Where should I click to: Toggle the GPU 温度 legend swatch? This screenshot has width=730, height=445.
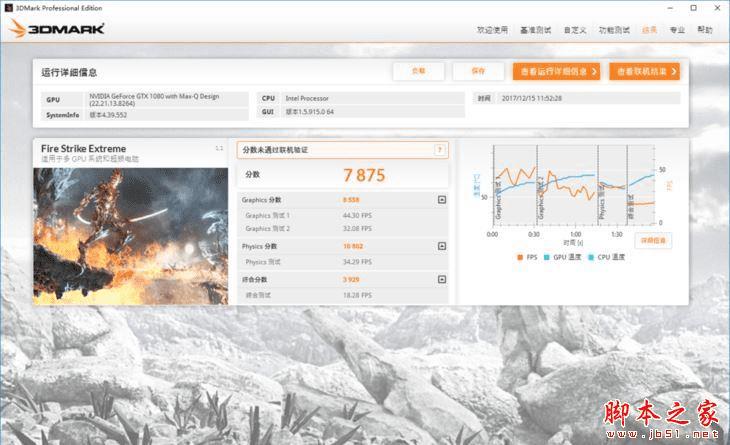[547, 257]
